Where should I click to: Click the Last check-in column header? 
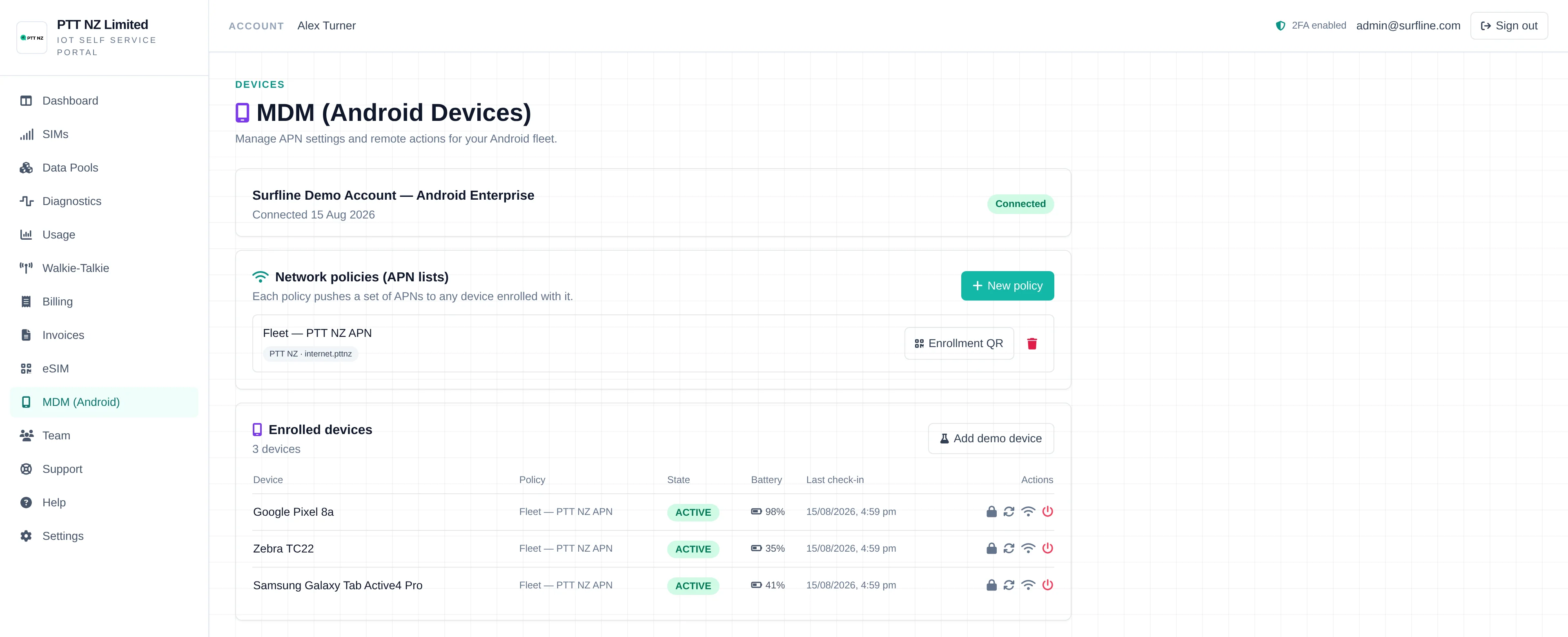tap(835, 480)
